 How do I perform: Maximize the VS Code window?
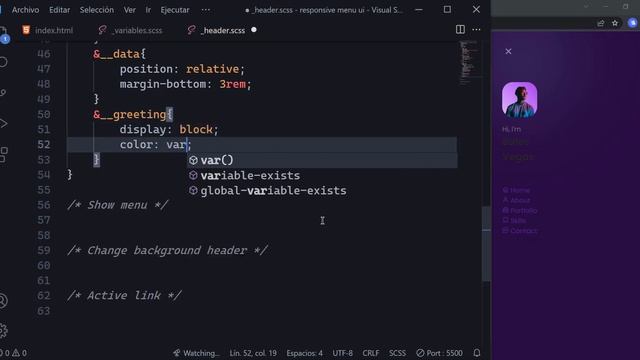[447, 9]
